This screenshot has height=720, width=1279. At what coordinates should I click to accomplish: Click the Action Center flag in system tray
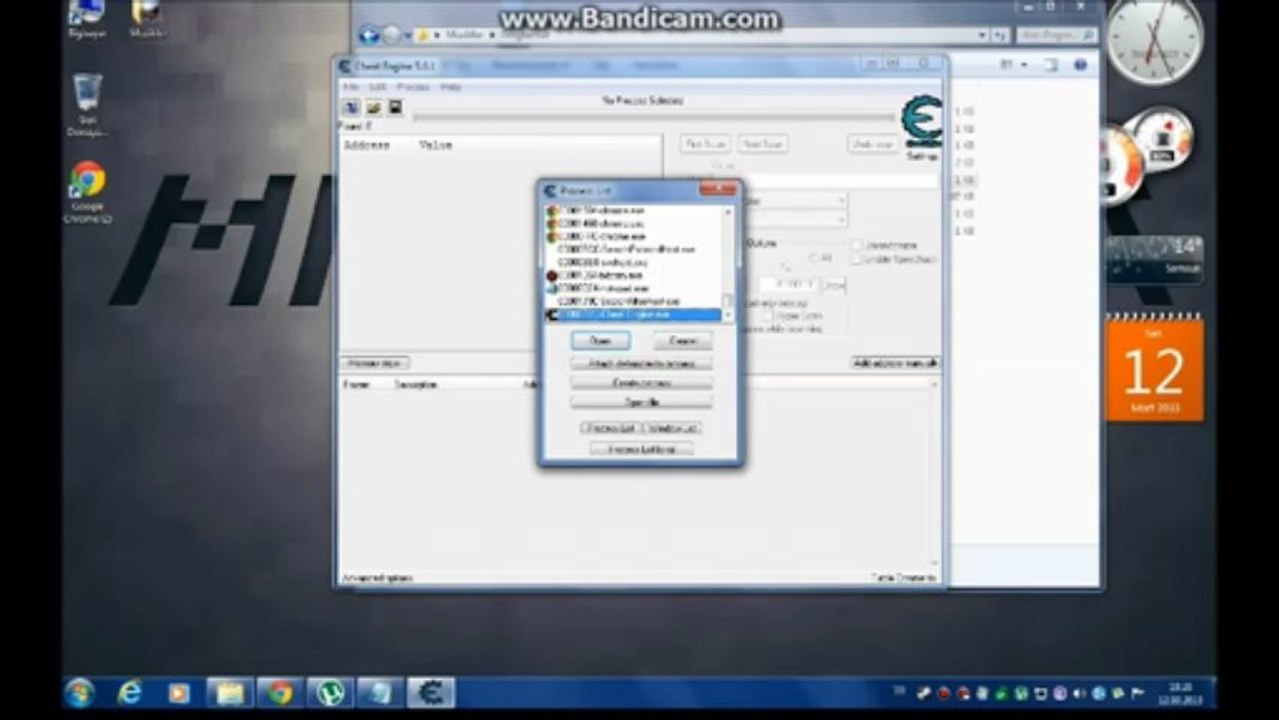(1137, 692)
